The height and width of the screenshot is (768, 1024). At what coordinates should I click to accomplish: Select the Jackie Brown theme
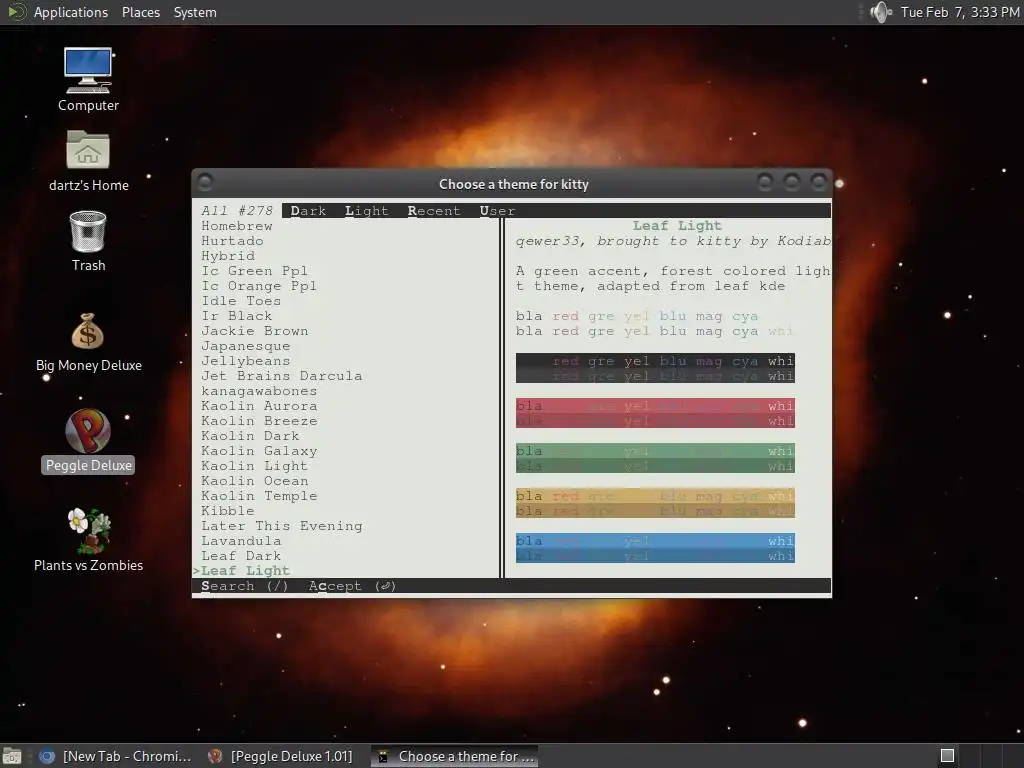pyautogui.click(x=255, y=331)
